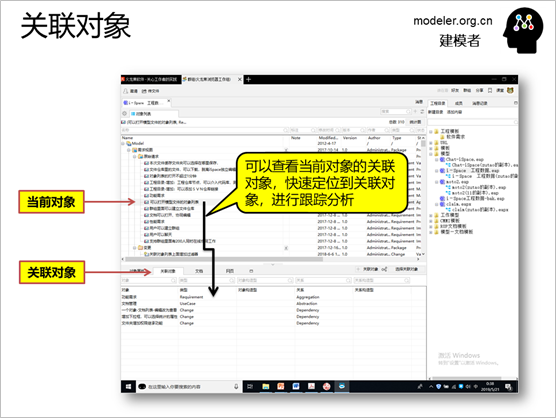The height and width of the screenshot is (418, 556).
Task: Select the 成员 tab in right panel
Action: tap(458, 103)
